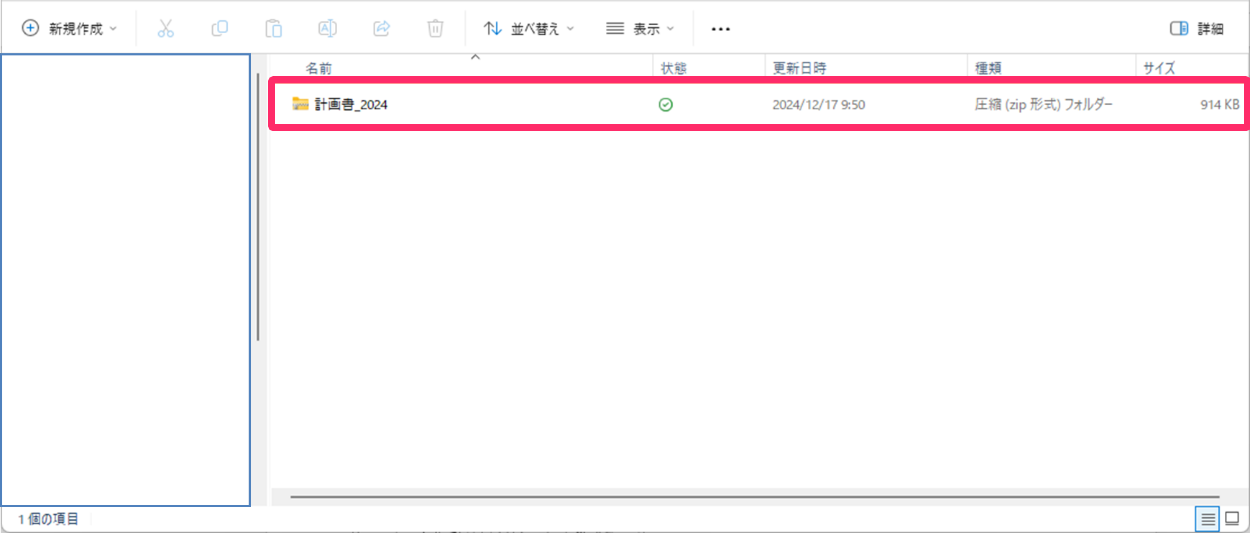Screen dimensions: 1250x533
Task: Open the 表示 view dropdown
Action: tap(640, 29)
